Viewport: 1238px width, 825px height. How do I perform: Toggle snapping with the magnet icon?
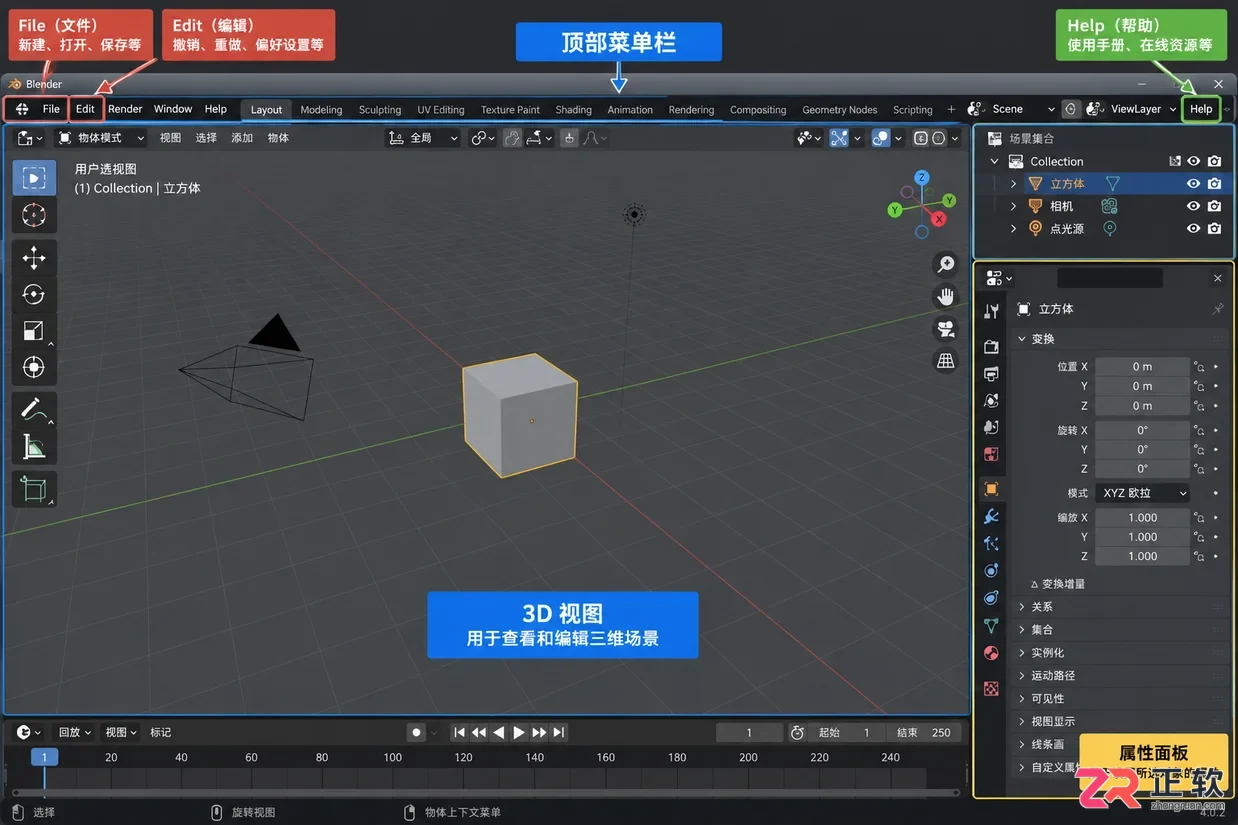511,138
